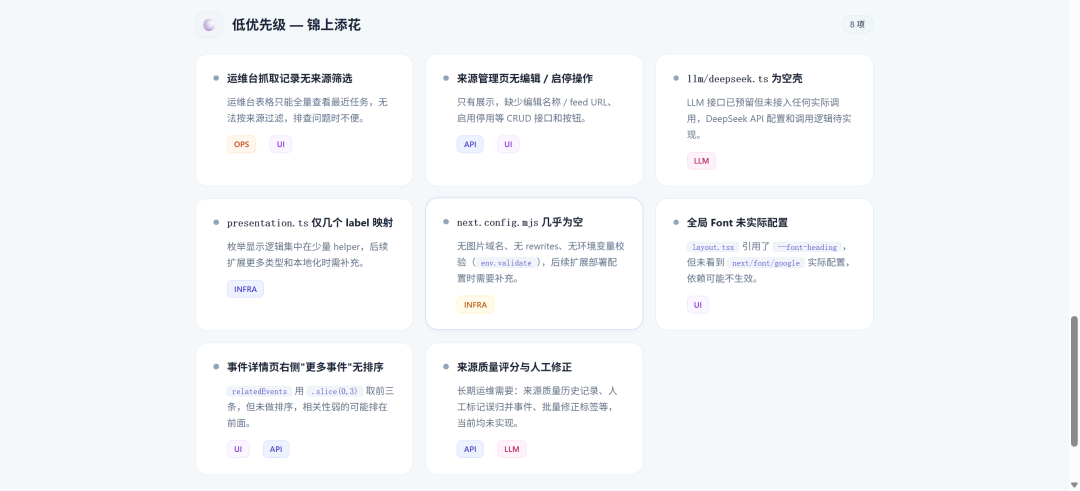Click the 8 项 count badge
Viewport: 1080px width, 491px height.
[857, 25]
